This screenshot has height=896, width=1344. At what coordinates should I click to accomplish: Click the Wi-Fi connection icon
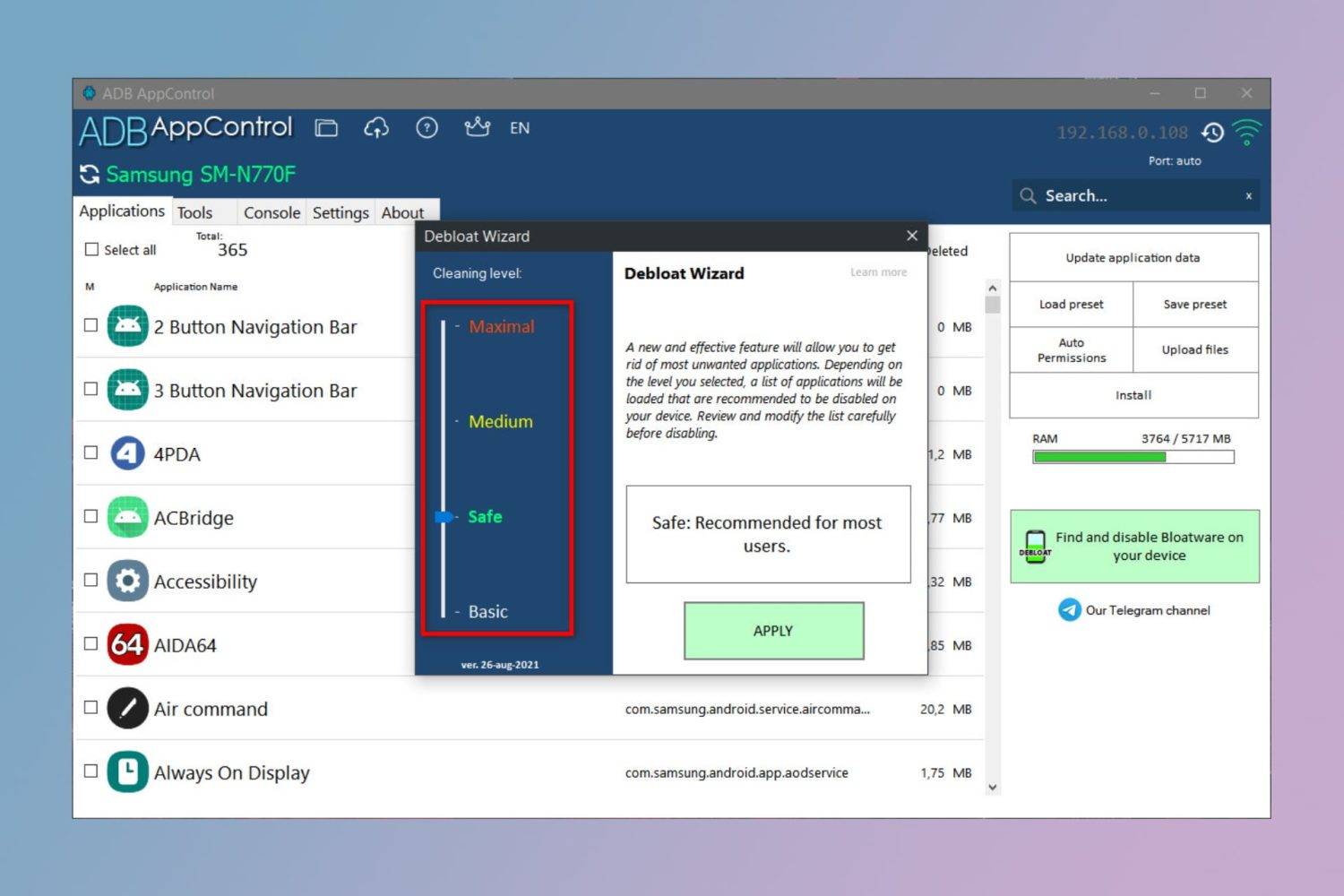(x=1246, y=133)
